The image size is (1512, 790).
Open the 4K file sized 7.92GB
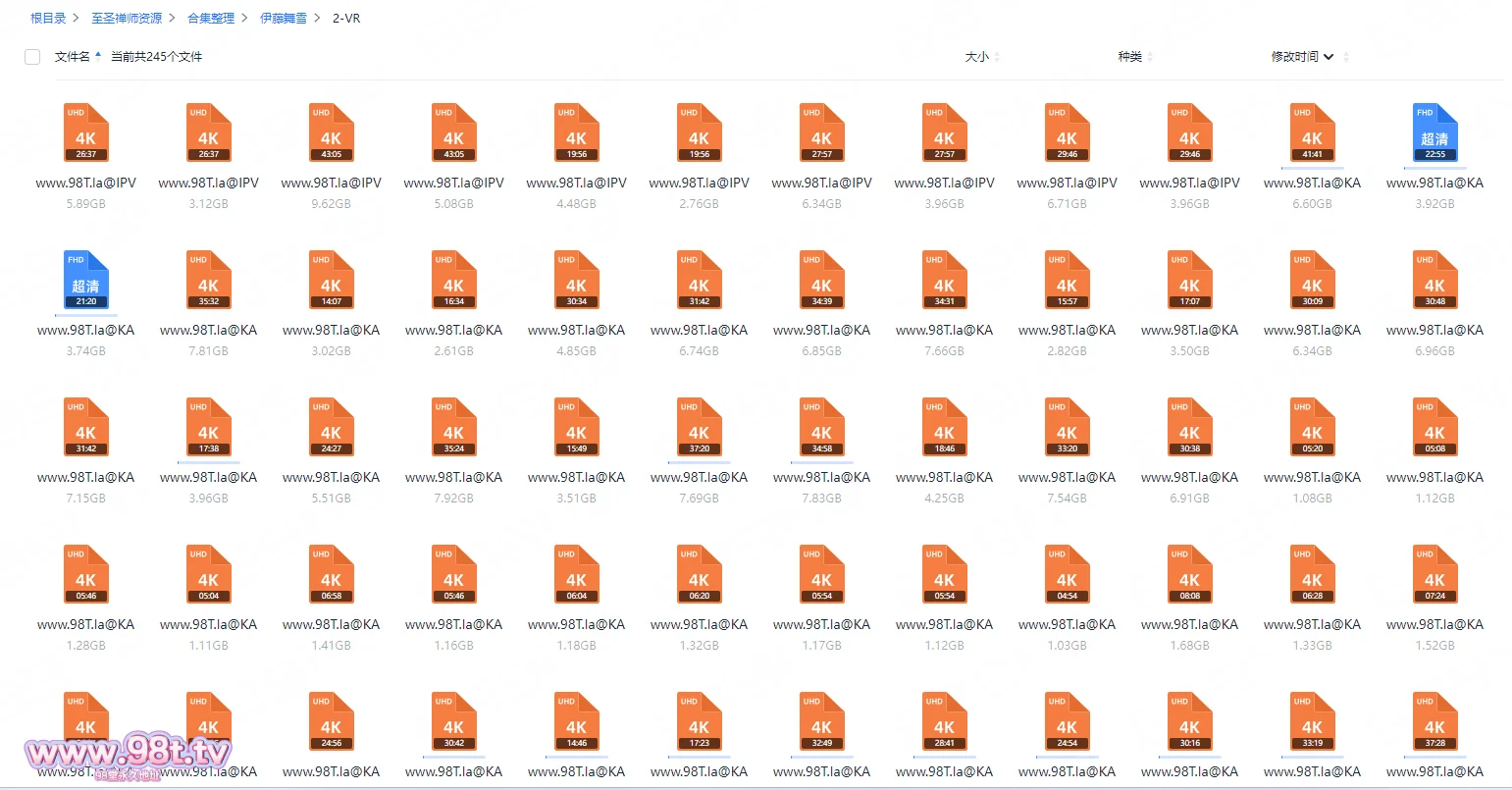(453, 427)
